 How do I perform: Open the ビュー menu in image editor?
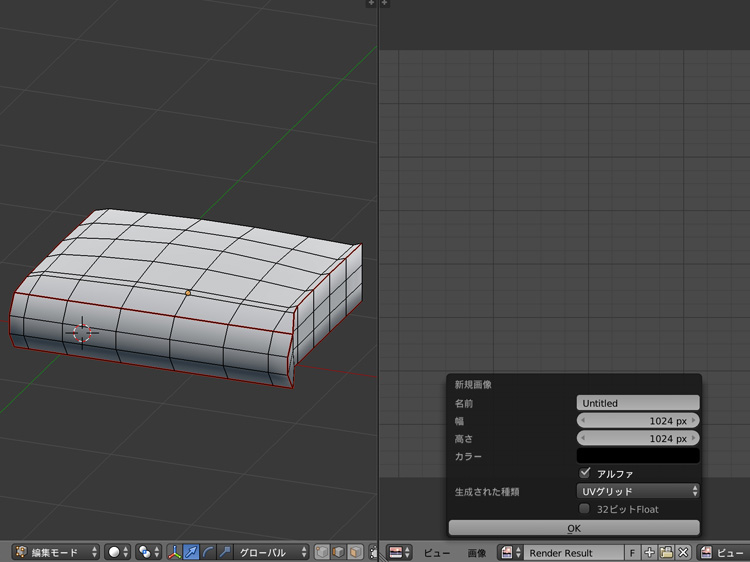tap(437, 552)
